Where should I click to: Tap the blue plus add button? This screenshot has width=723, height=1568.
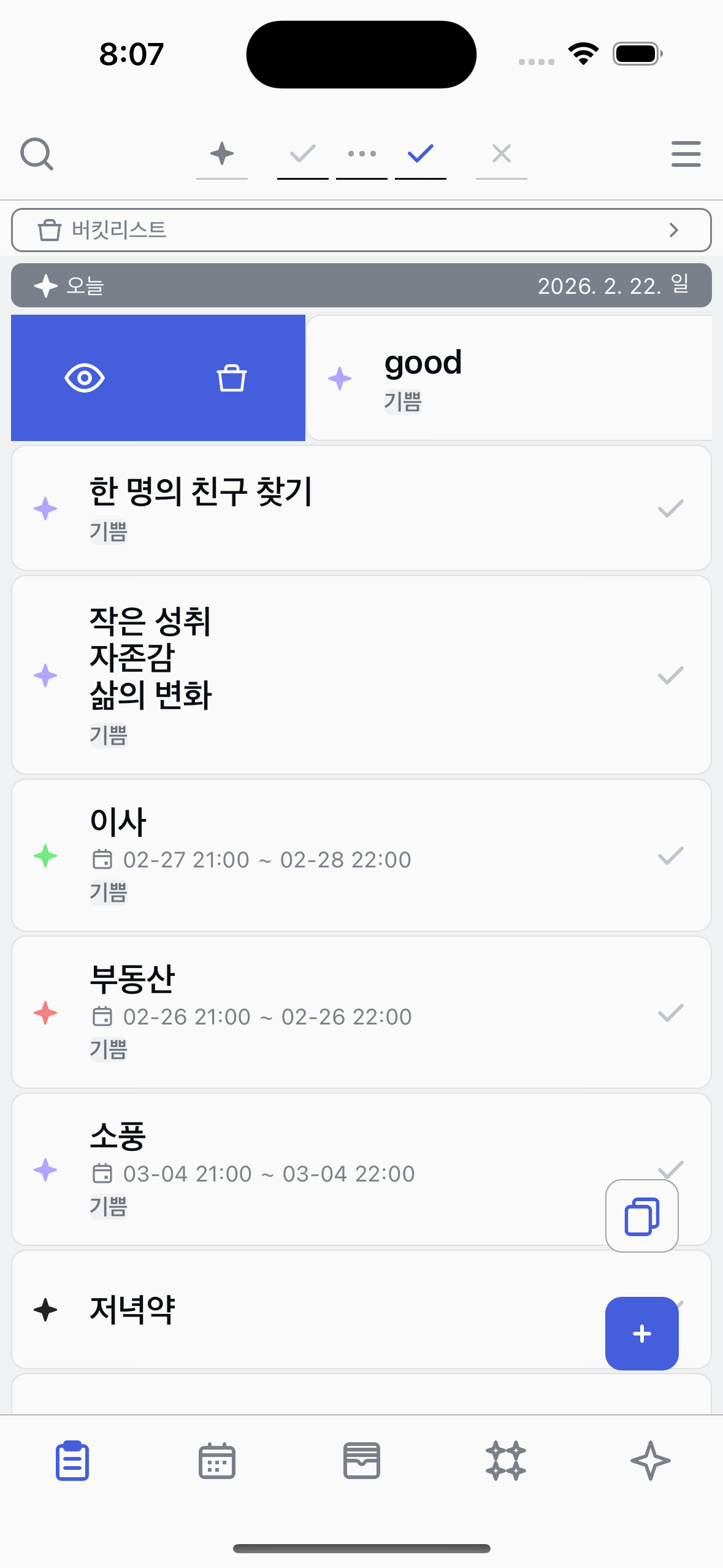[641, 1333]
